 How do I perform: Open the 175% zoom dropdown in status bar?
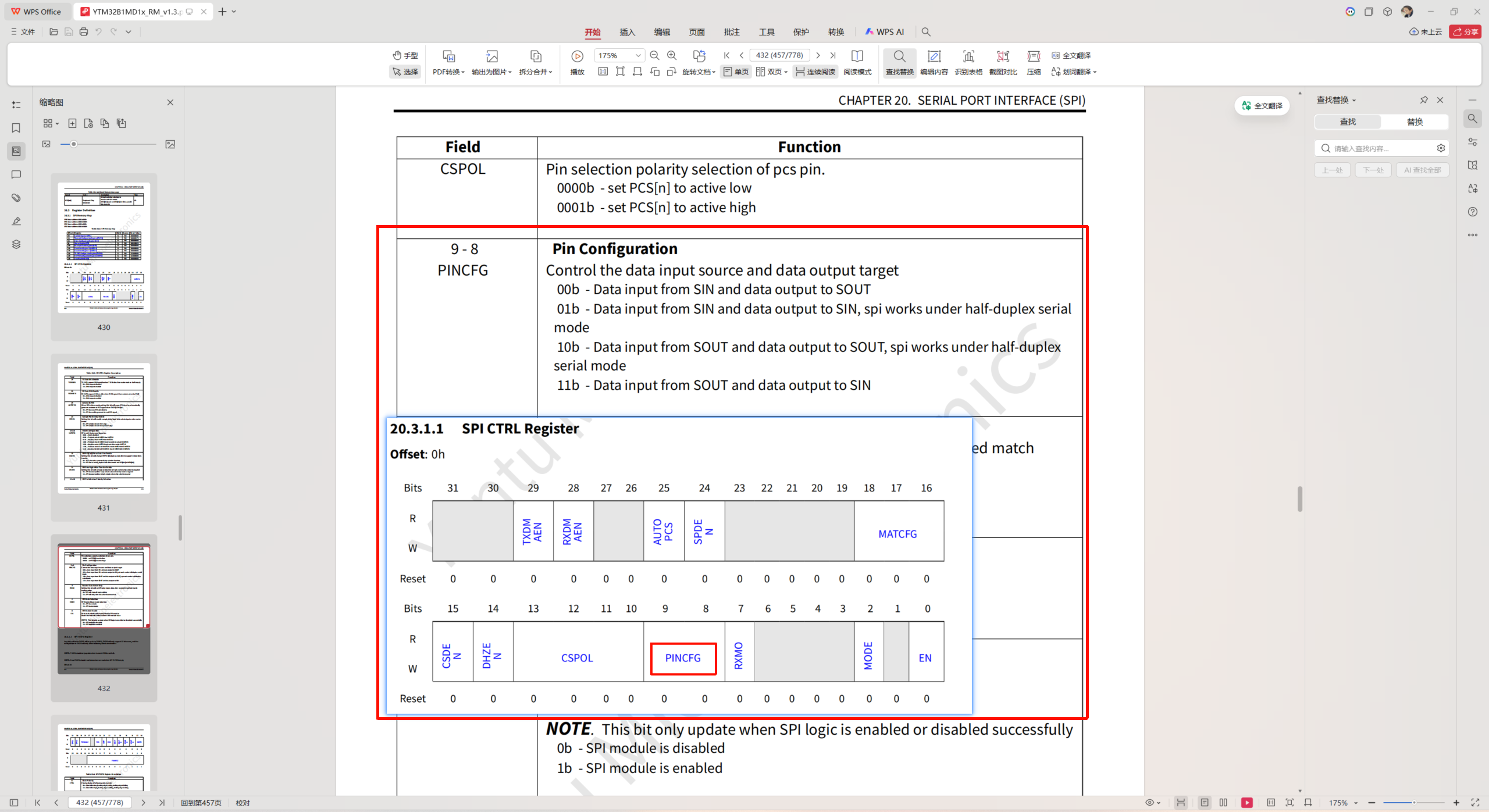tap(1343, 803)
